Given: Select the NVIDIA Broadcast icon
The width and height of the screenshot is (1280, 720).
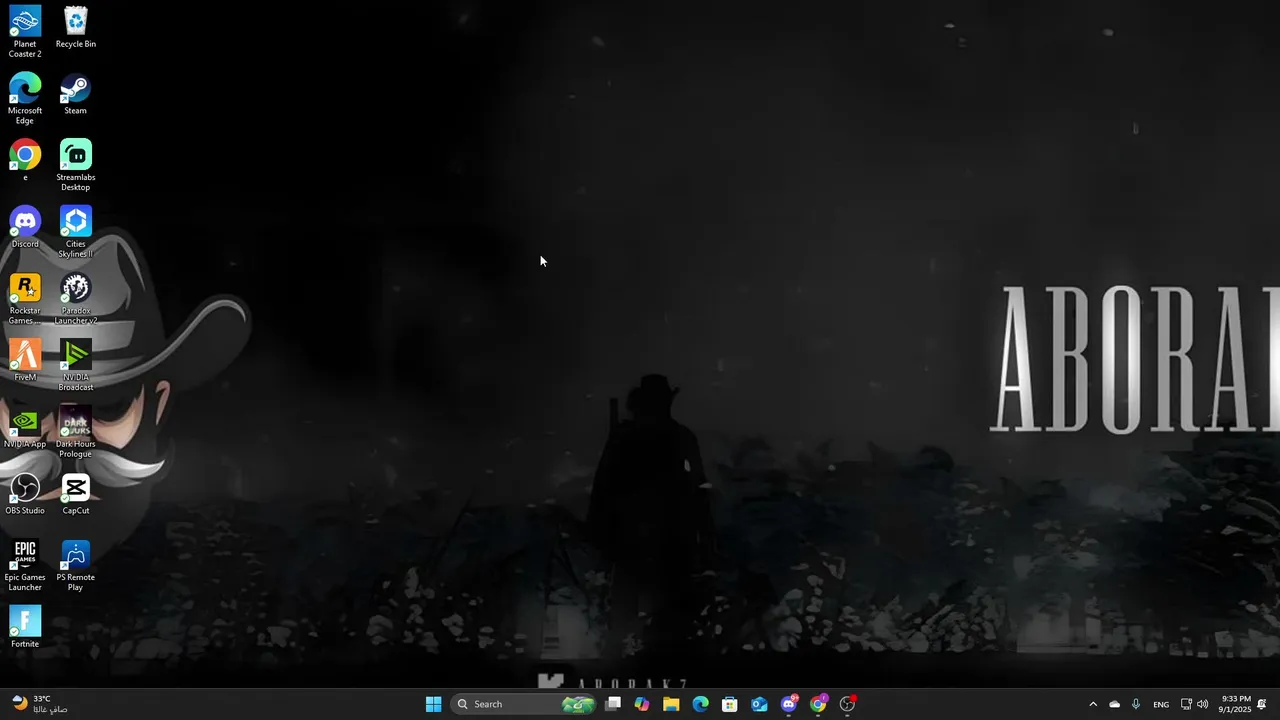Looking at the screenshot, I should tap(75, 365).
